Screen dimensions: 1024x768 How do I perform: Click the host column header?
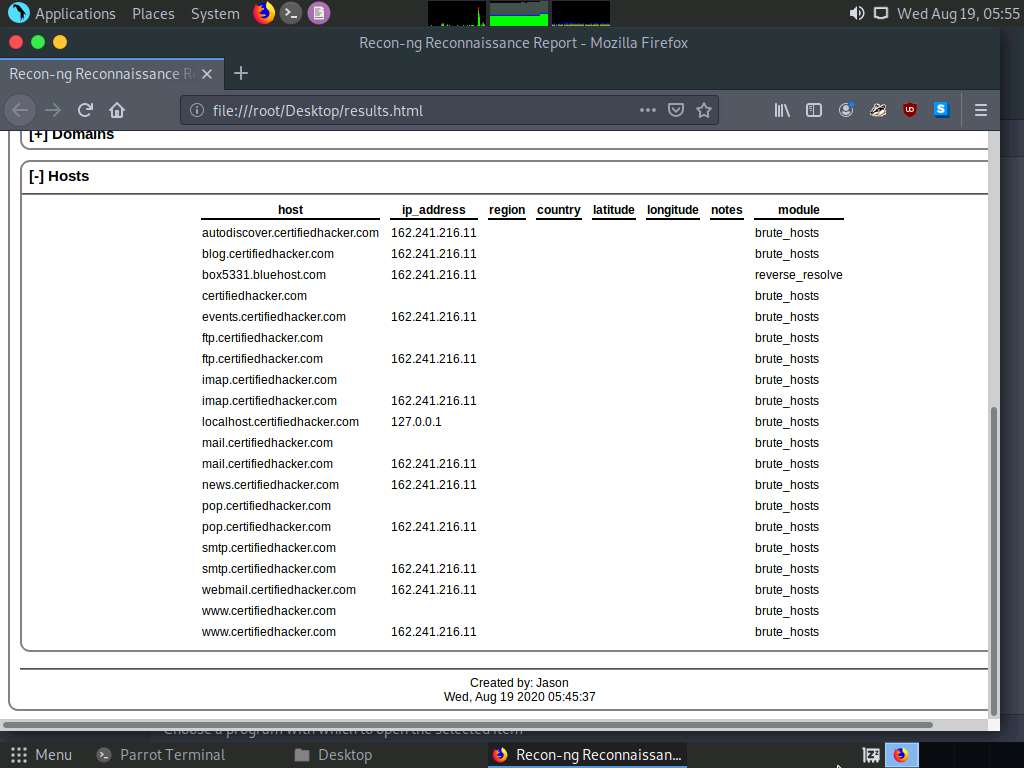(290, 210)
